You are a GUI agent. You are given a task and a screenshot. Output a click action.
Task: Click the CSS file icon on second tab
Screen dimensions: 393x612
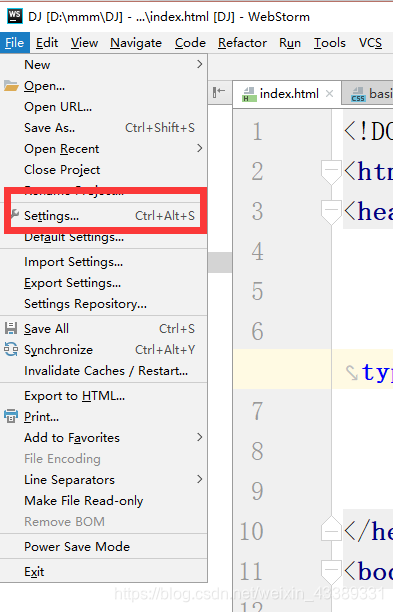[x=358, y=94]
